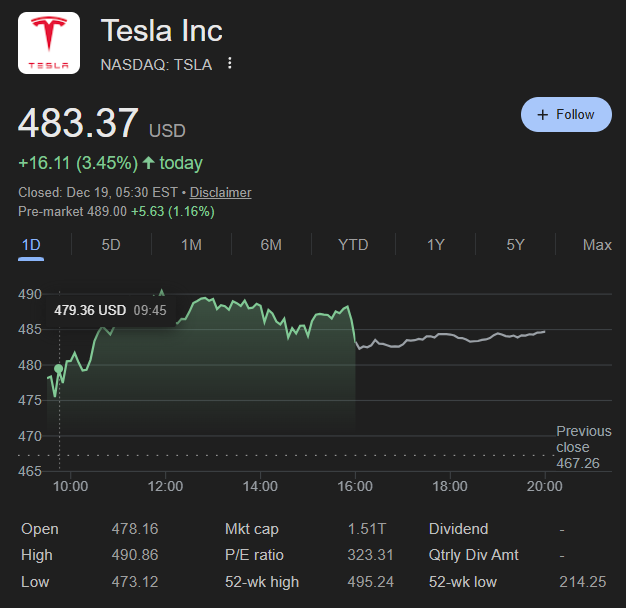Switch to the 5Y chart tab
The width and height of the screenshot is (626, 608).
[x=515, y=245]
